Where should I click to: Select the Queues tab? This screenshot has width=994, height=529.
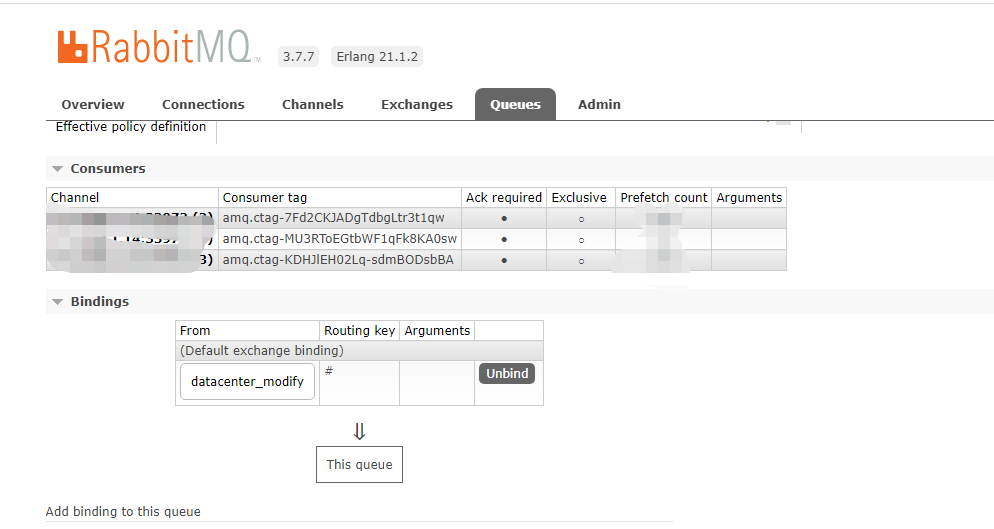tap(515, 105)
